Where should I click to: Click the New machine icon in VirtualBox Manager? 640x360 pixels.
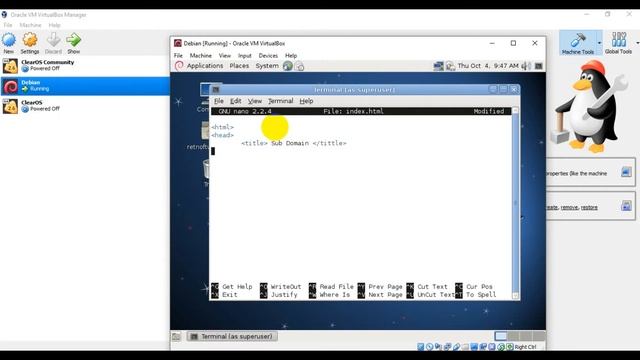pyautogui.click(x=9, y=40)
